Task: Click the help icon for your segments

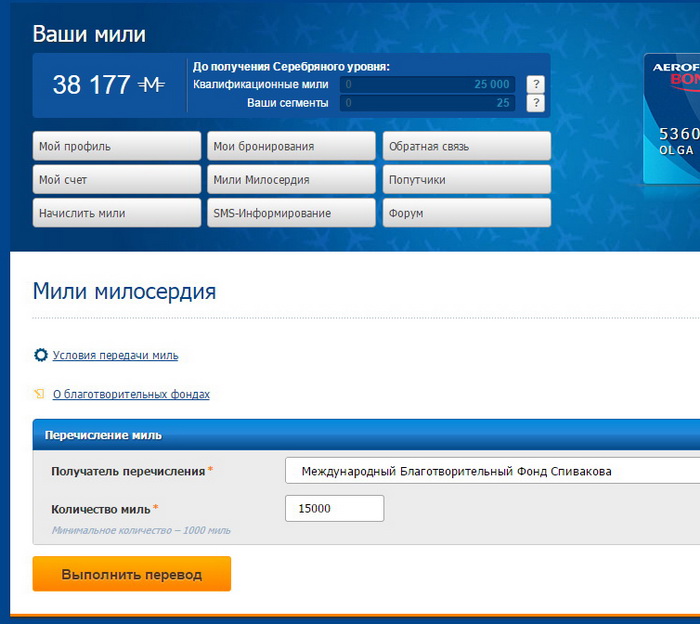Action: (x=536, y=103)
